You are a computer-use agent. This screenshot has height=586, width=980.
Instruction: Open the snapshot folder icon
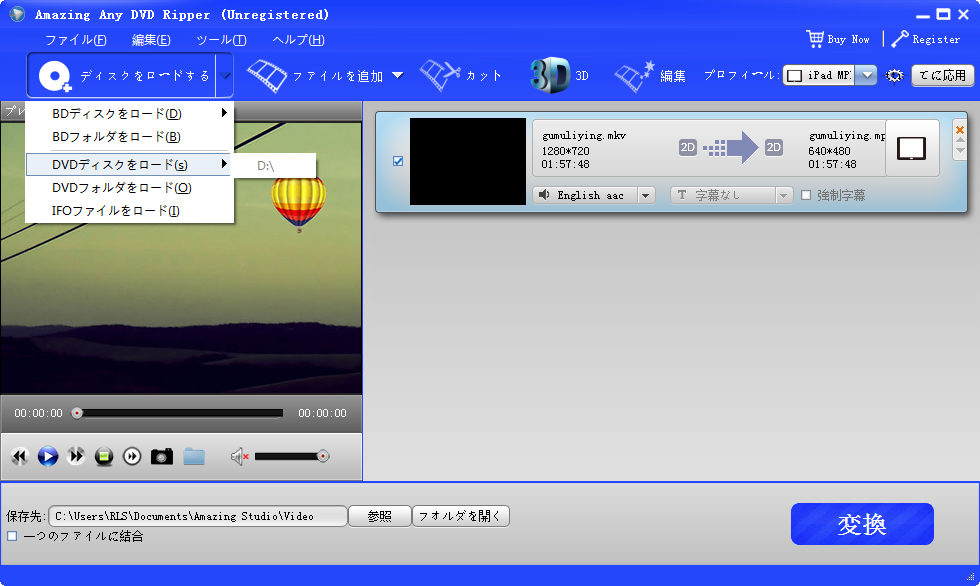194,457
